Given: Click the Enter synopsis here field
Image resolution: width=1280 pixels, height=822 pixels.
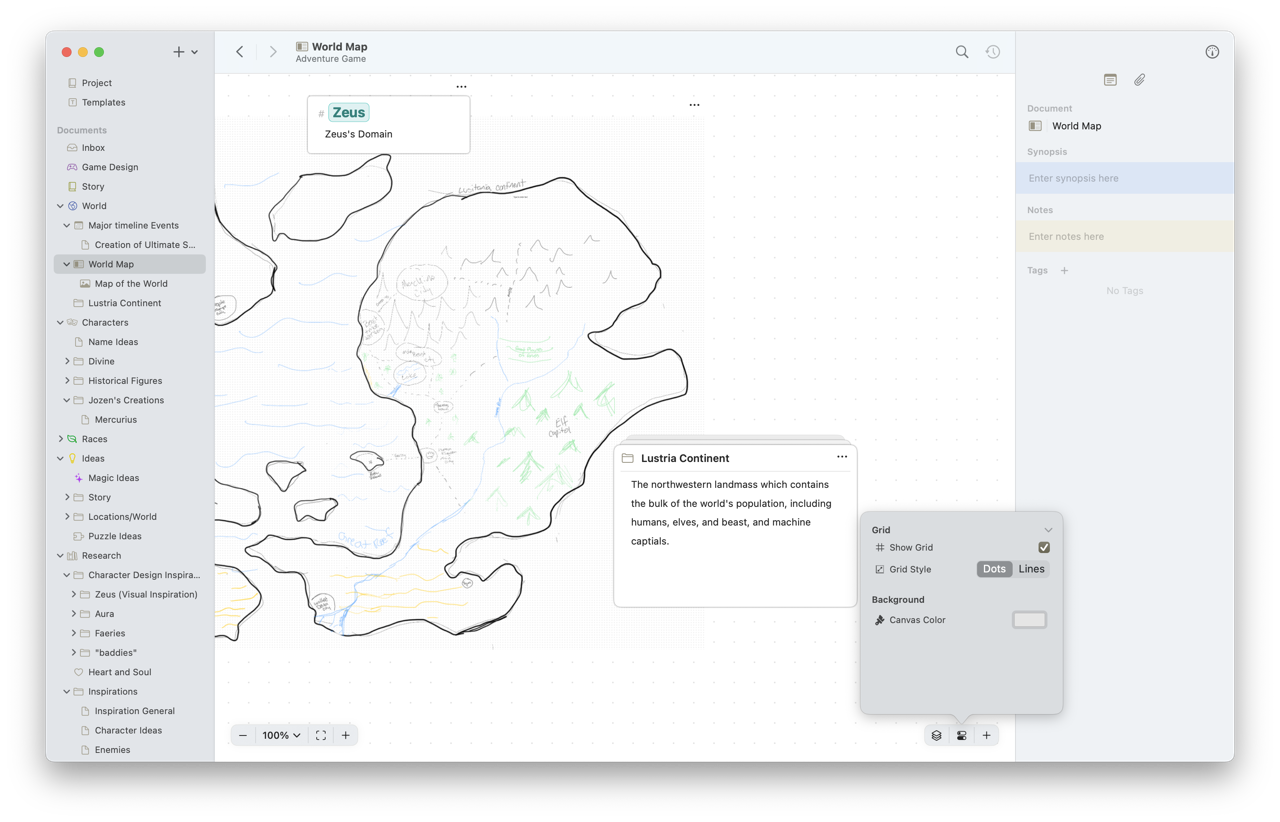Looking at the screenshot, I should click(1100, 177).
